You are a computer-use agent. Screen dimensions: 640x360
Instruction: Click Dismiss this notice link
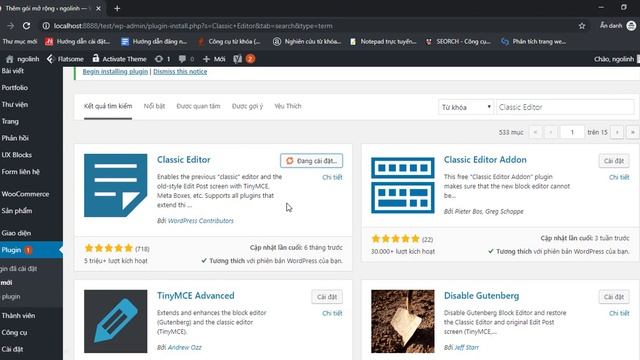pyautogui.click(x=180, y=71)
